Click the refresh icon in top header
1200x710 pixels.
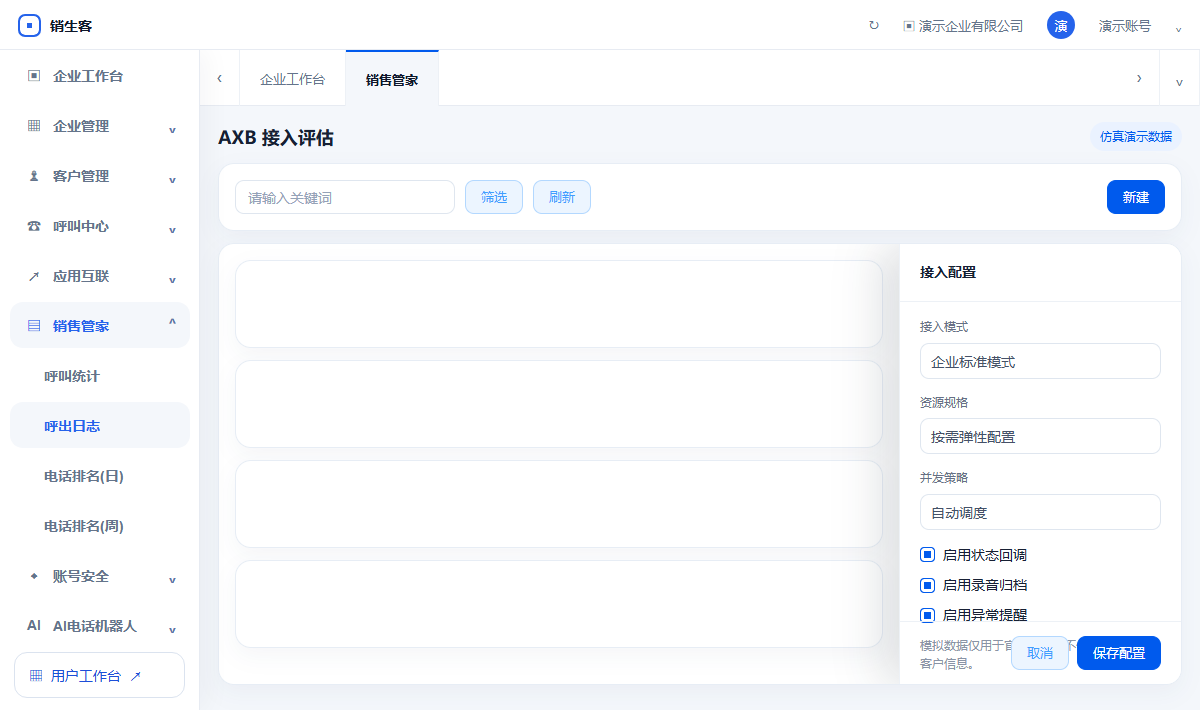874,26
